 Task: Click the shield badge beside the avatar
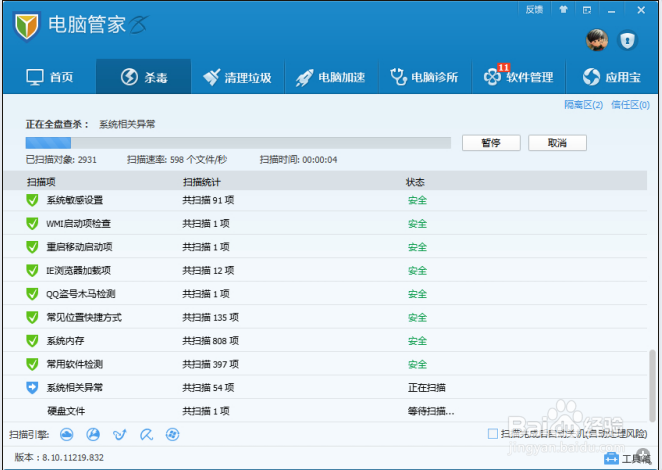627,41
